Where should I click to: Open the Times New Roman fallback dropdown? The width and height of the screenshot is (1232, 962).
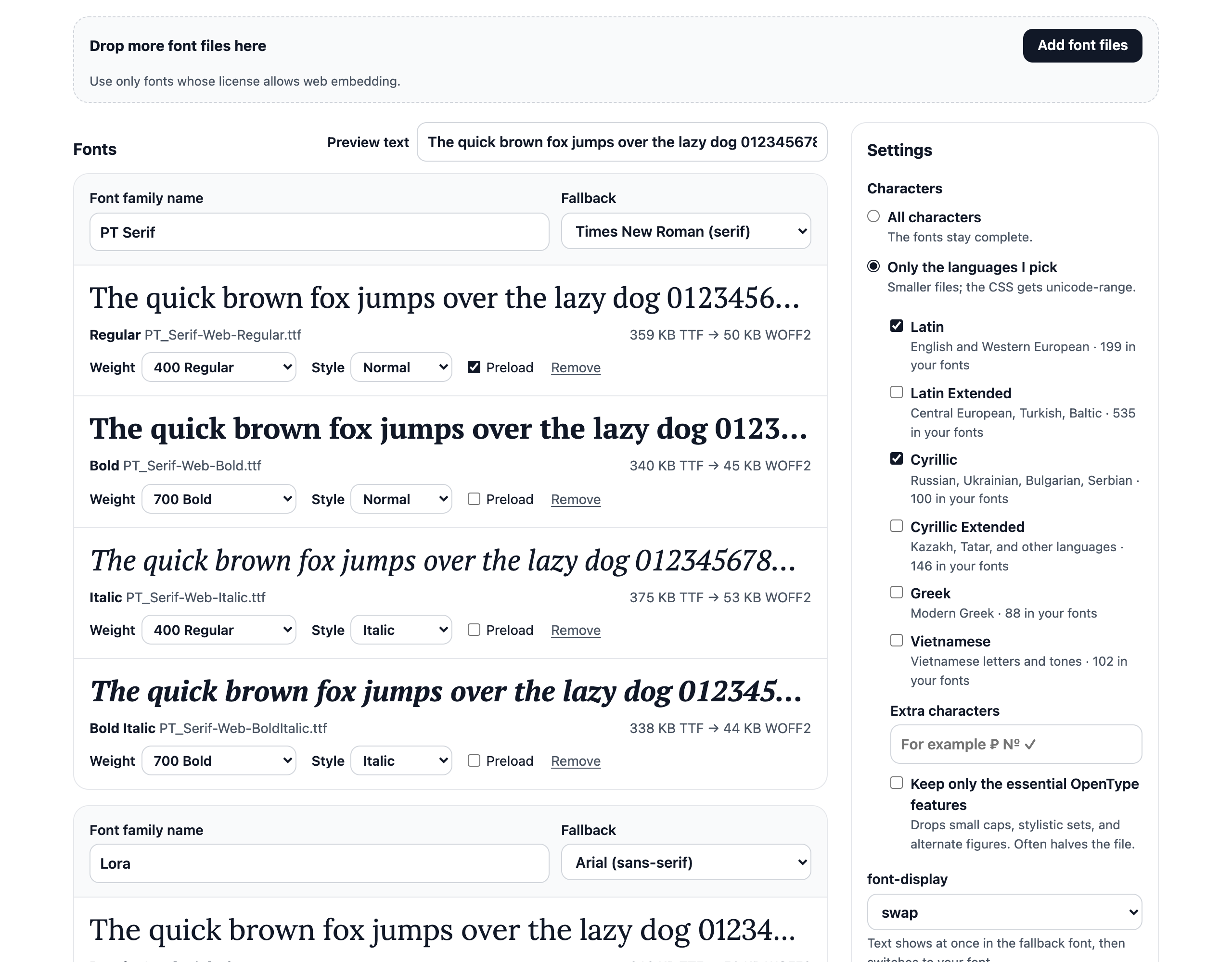coord(685,231)
